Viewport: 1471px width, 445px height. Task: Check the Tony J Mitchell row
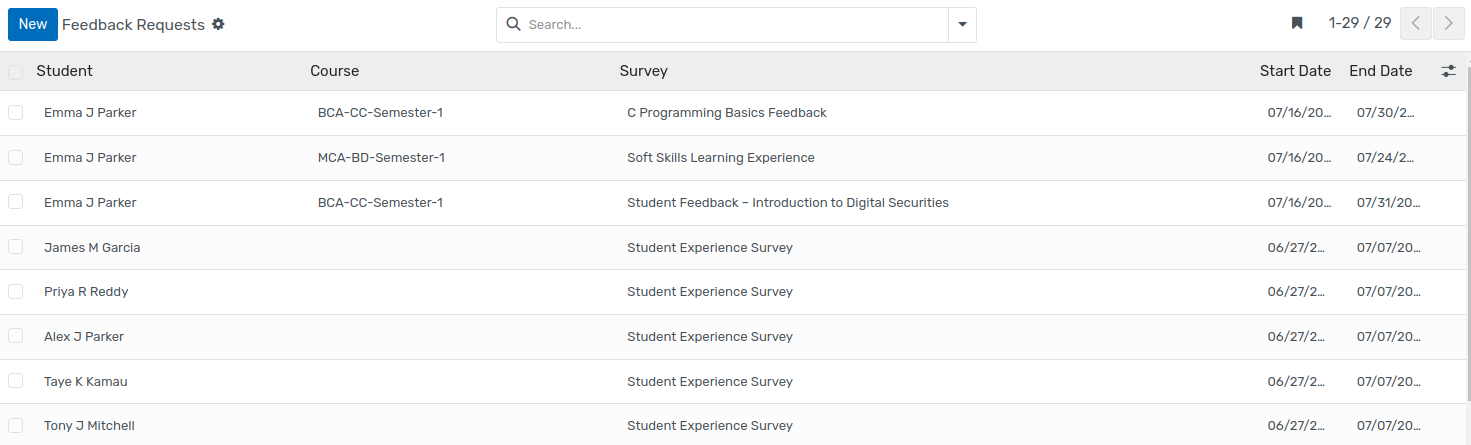click(x=15, y=425)
